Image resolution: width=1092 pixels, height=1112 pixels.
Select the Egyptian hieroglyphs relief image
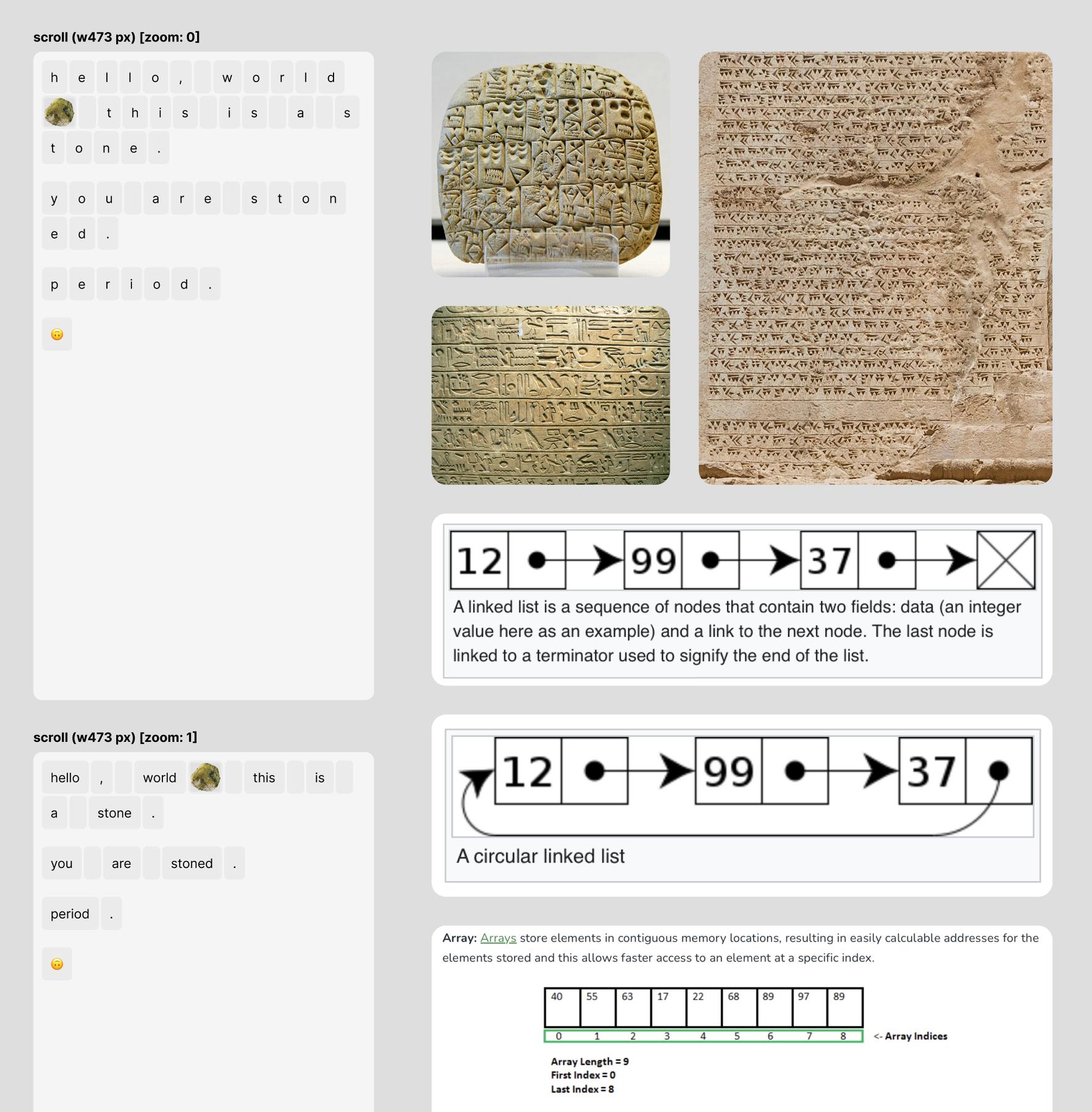[x=550, y=395]
